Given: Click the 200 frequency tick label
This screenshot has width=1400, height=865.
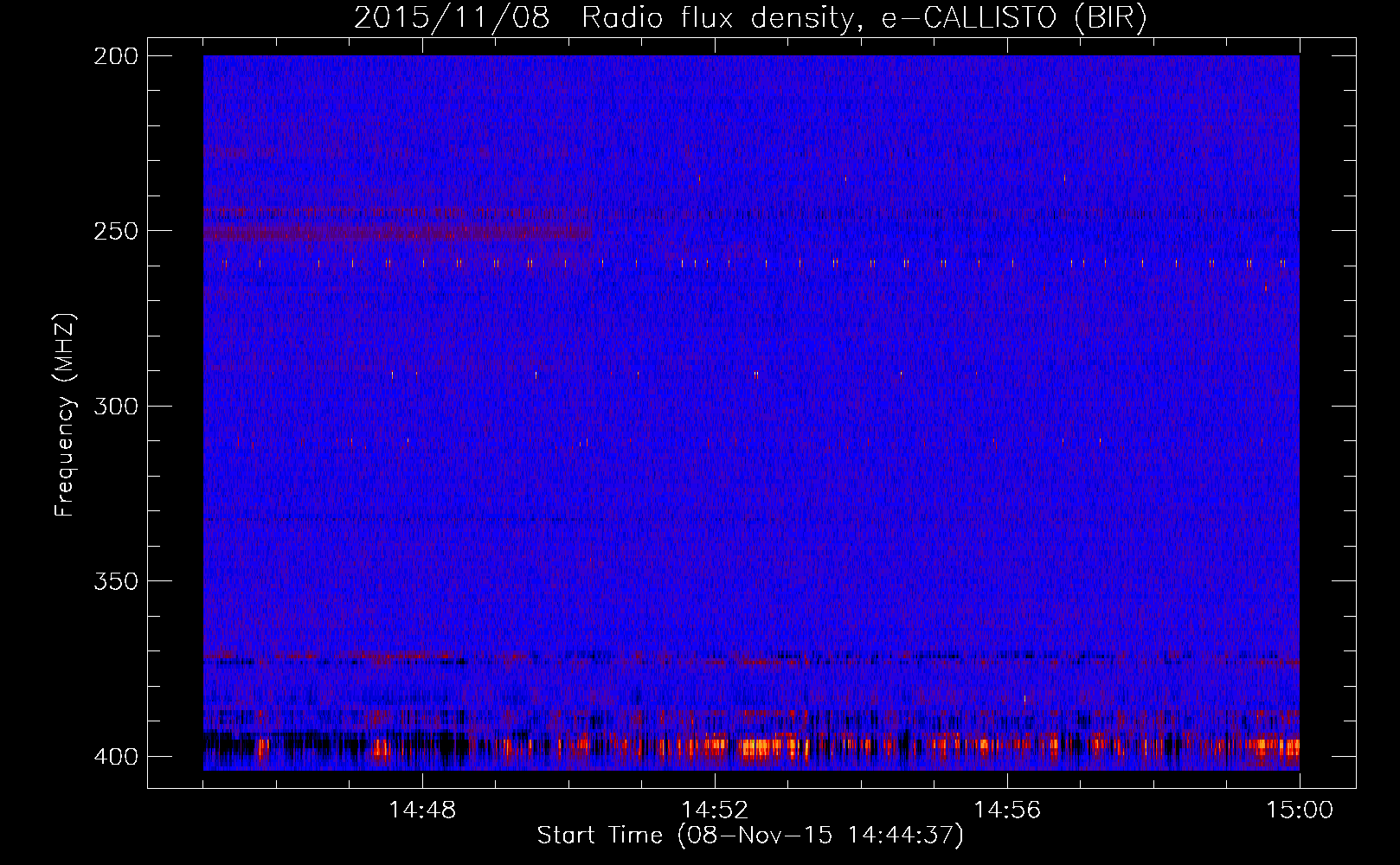Looking at the screenshot, I should 115,55.
